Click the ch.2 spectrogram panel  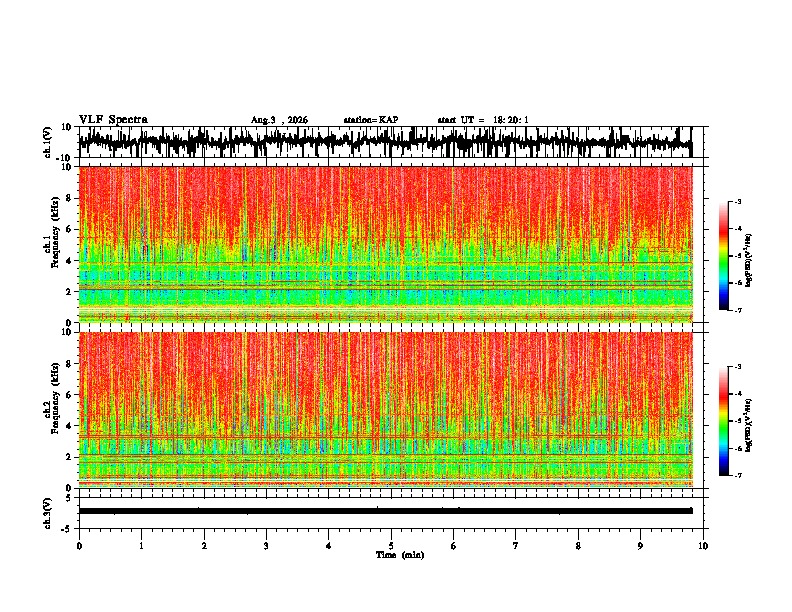tap(385, 410)
